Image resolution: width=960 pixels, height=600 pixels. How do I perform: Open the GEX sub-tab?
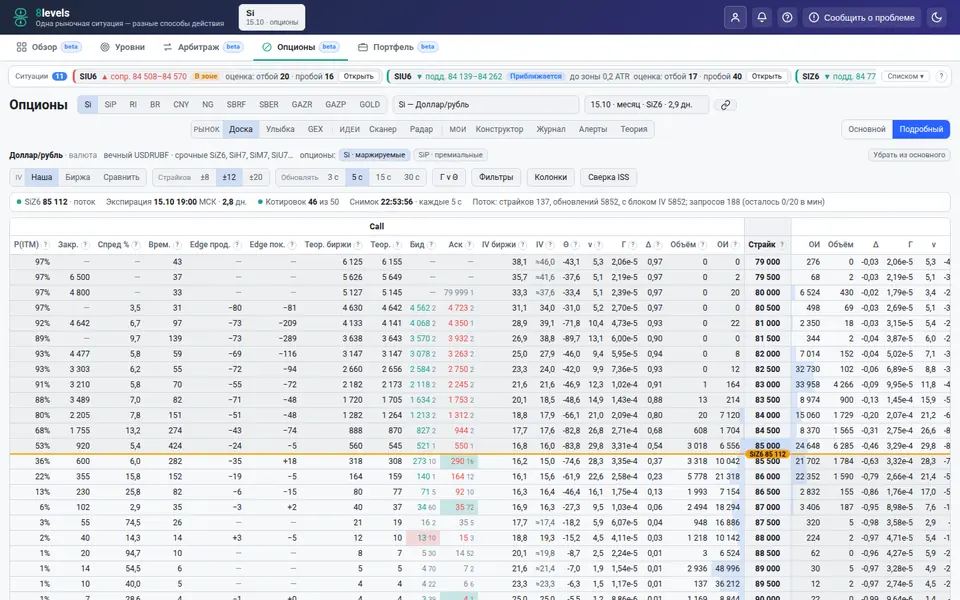click(x=315, y=129)
